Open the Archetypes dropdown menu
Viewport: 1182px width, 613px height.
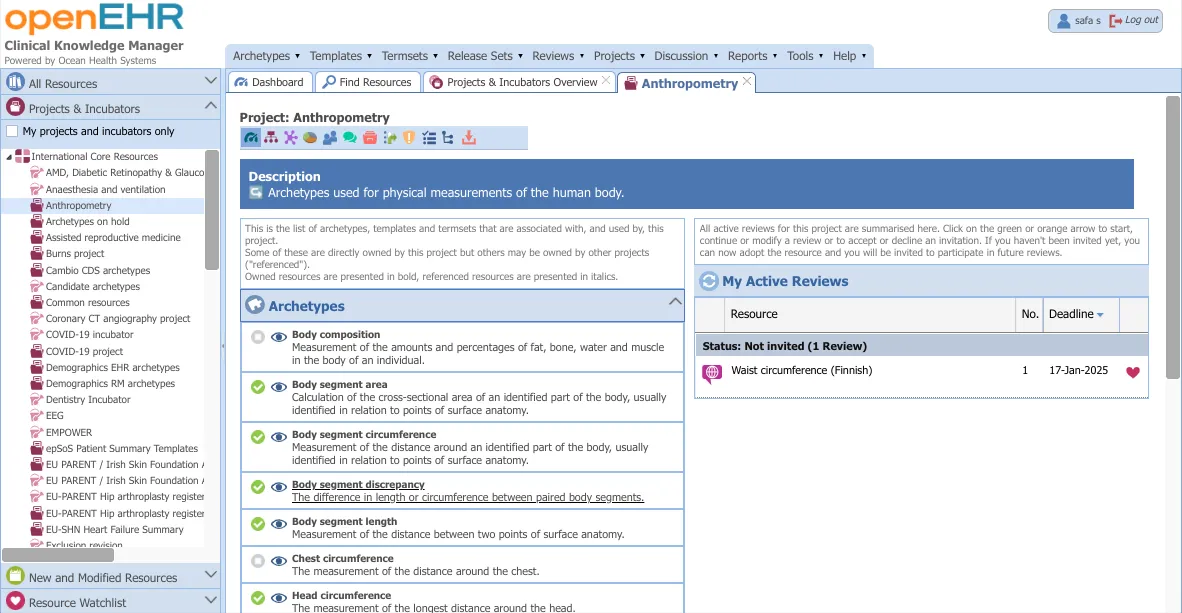point(266,56)
